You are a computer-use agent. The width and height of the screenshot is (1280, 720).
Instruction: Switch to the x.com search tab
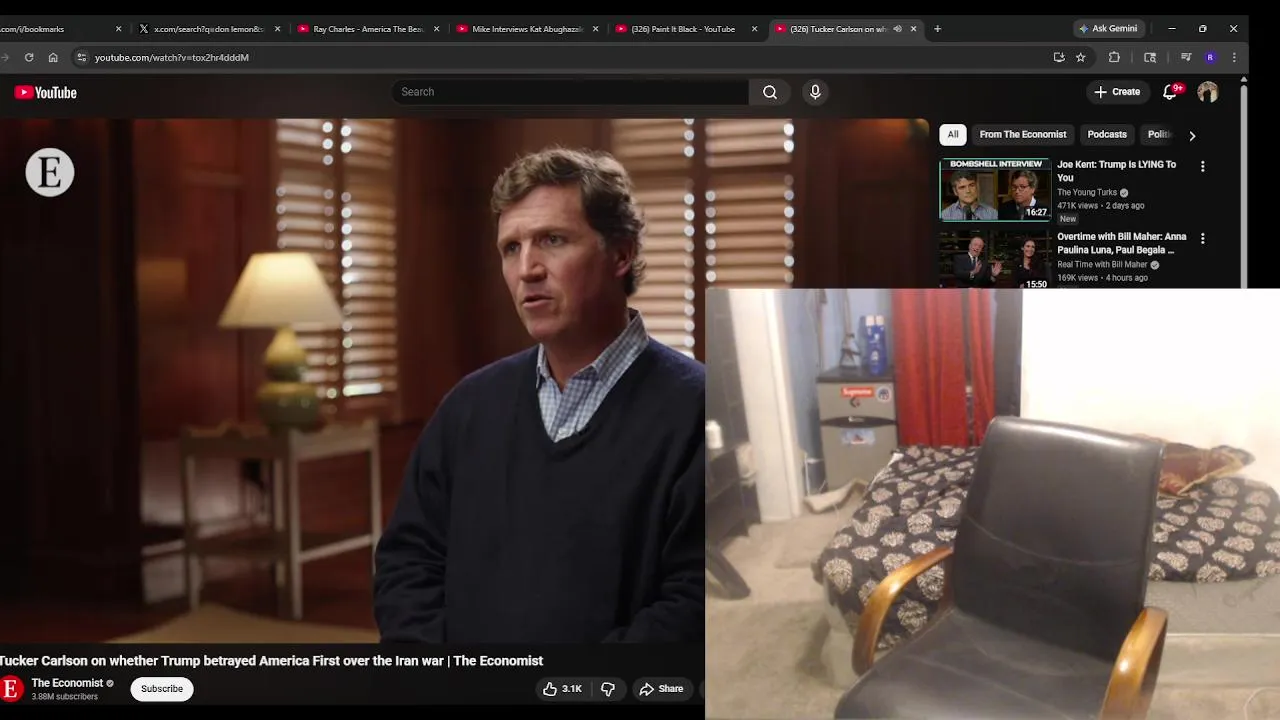208,29
